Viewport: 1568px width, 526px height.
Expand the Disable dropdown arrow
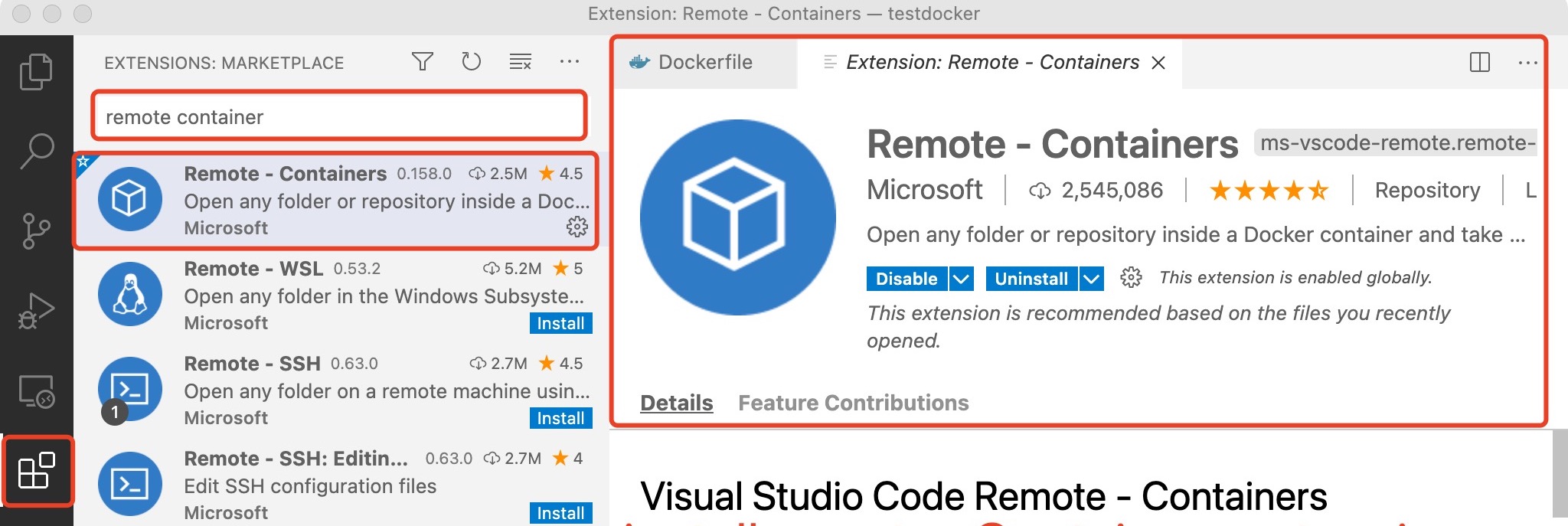pos(961,279)
